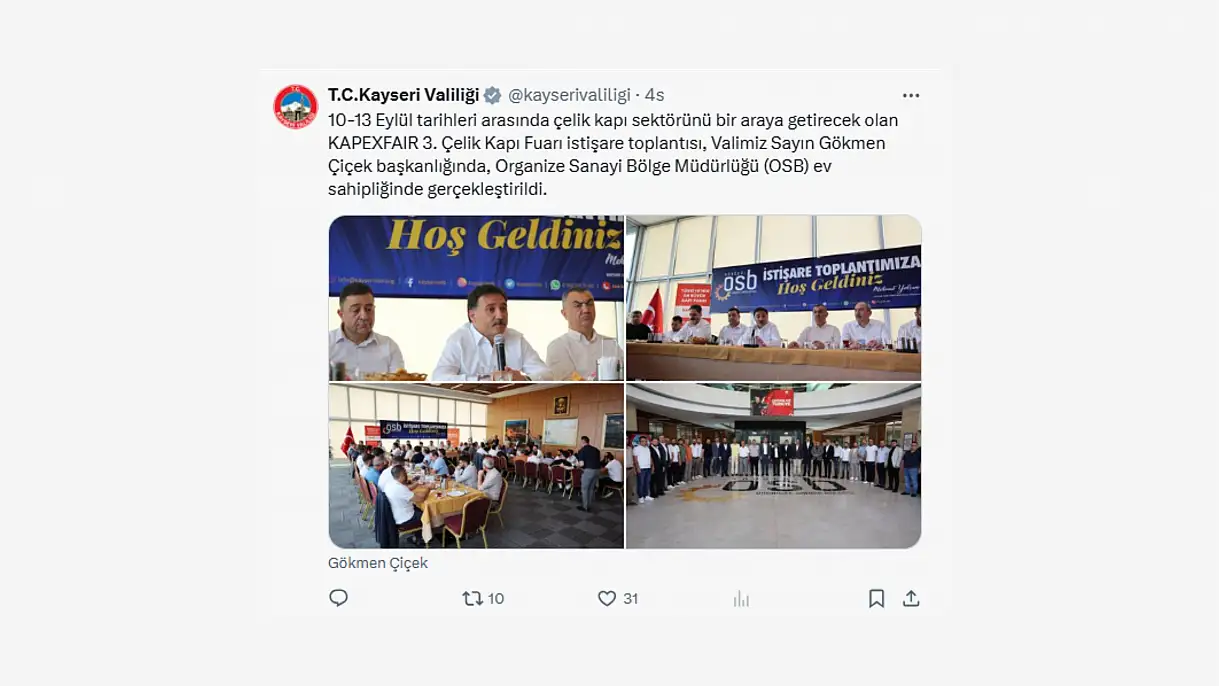Open T.C.Kayseri Valiliği display name link
The width and height of the screenshot is (1219, 686).
[x=404, y=95]
